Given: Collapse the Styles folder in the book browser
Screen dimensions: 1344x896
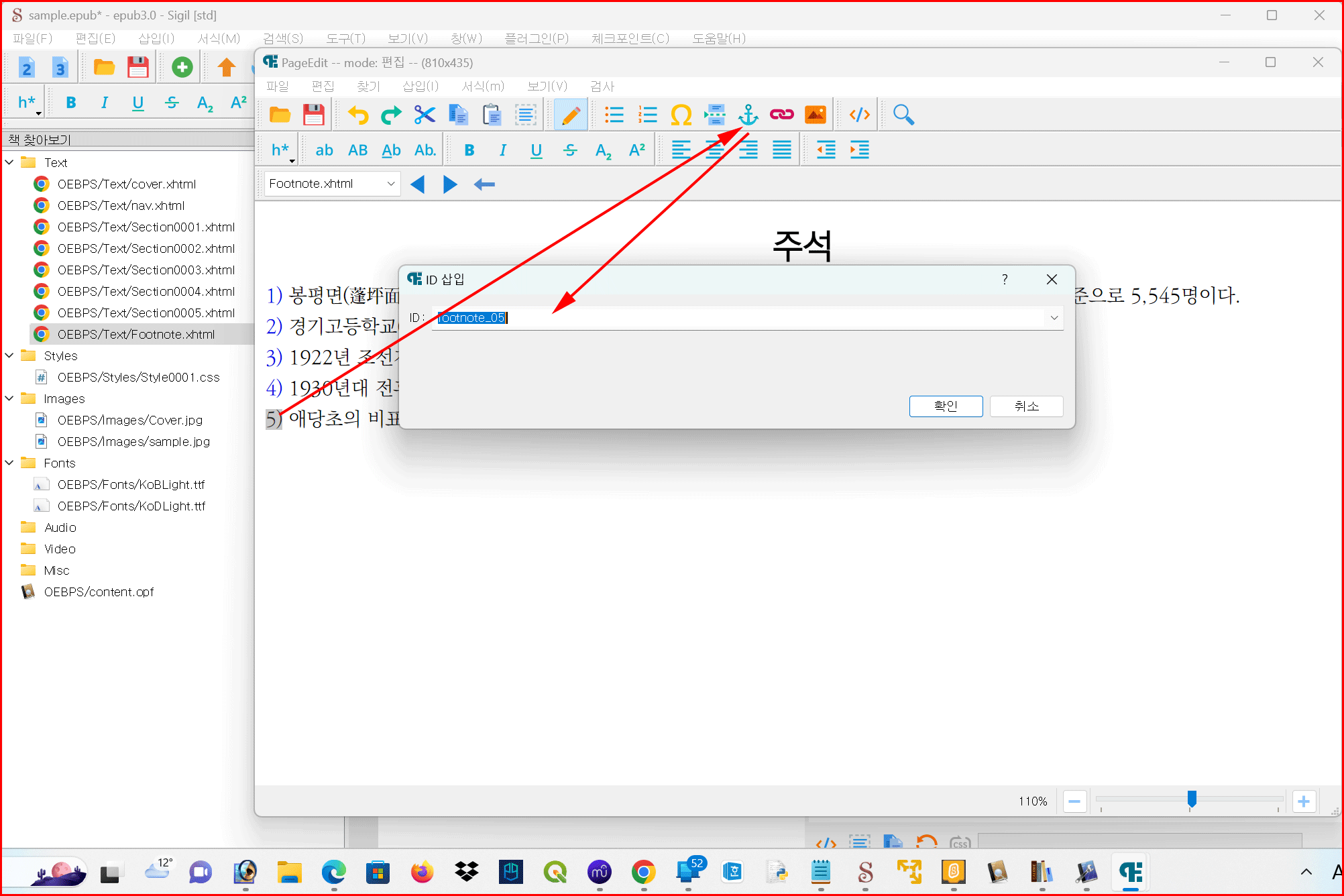Looking at the screenshot, I should pos(10,355).
